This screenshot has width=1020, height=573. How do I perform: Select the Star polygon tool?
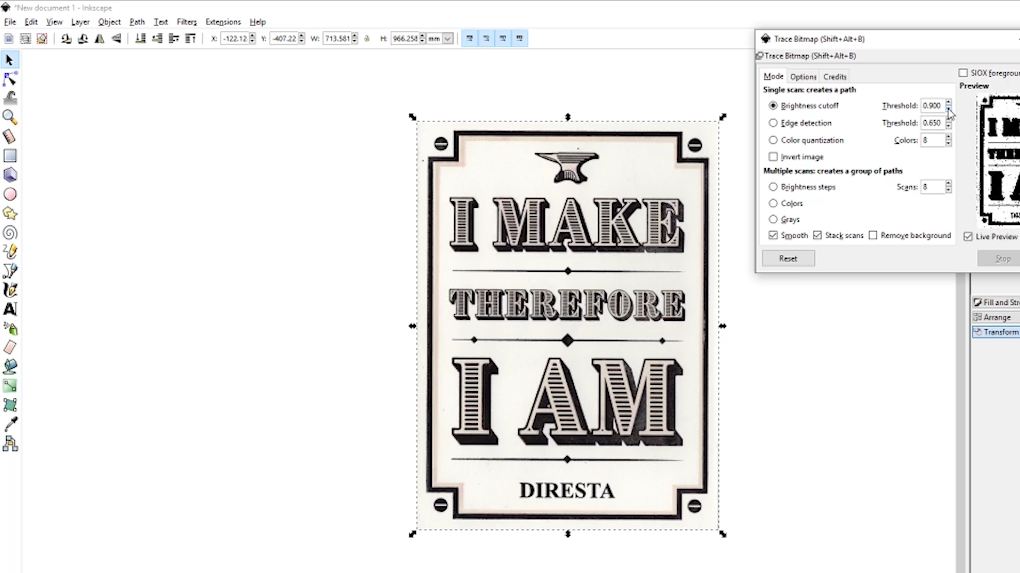[x=10, y=213]
